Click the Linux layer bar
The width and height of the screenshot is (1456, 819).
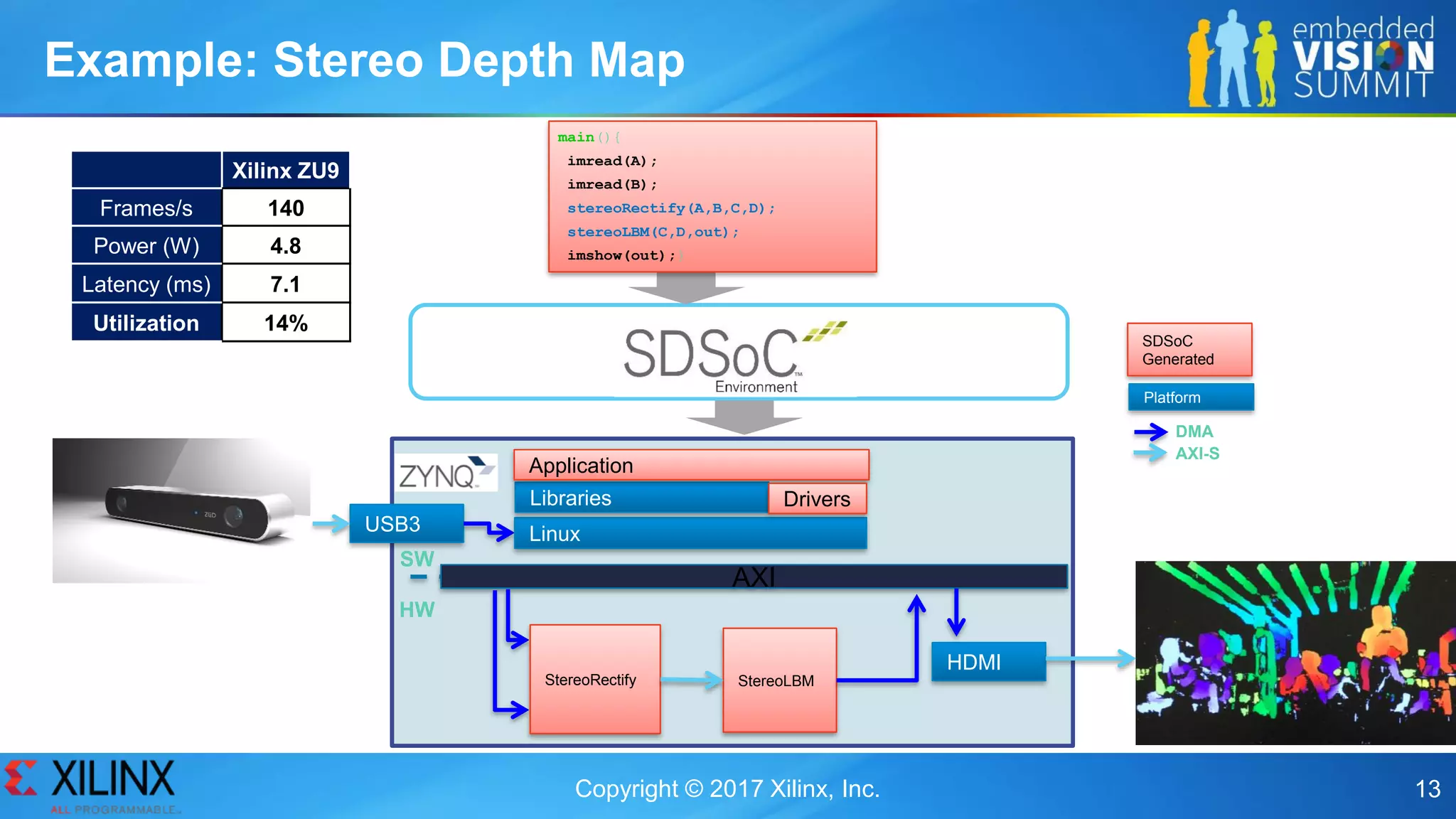click(x=690, y=534)
